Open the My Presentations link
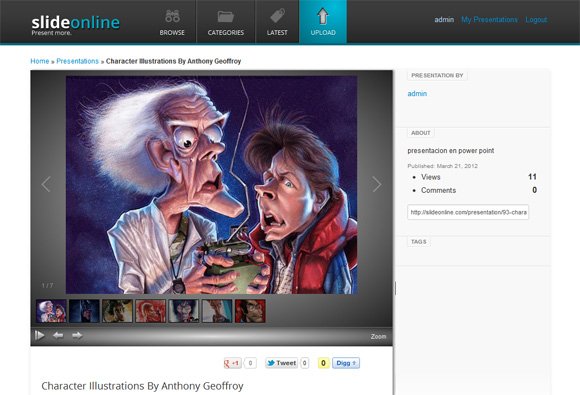 pyautogui.click(x=489, y=20)
